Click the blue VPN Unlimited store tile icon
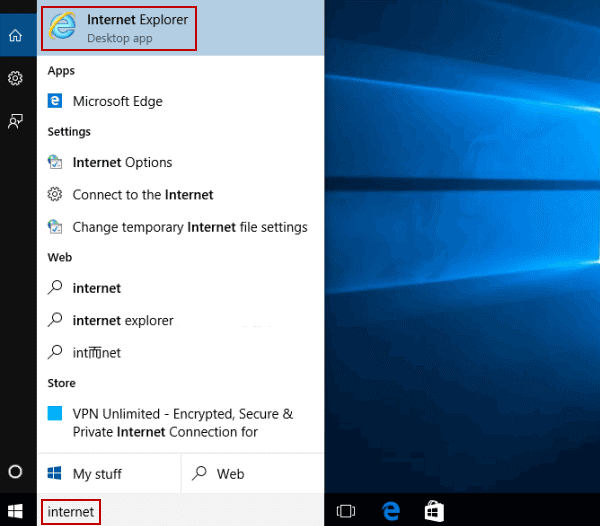 (x=55, y=414)
